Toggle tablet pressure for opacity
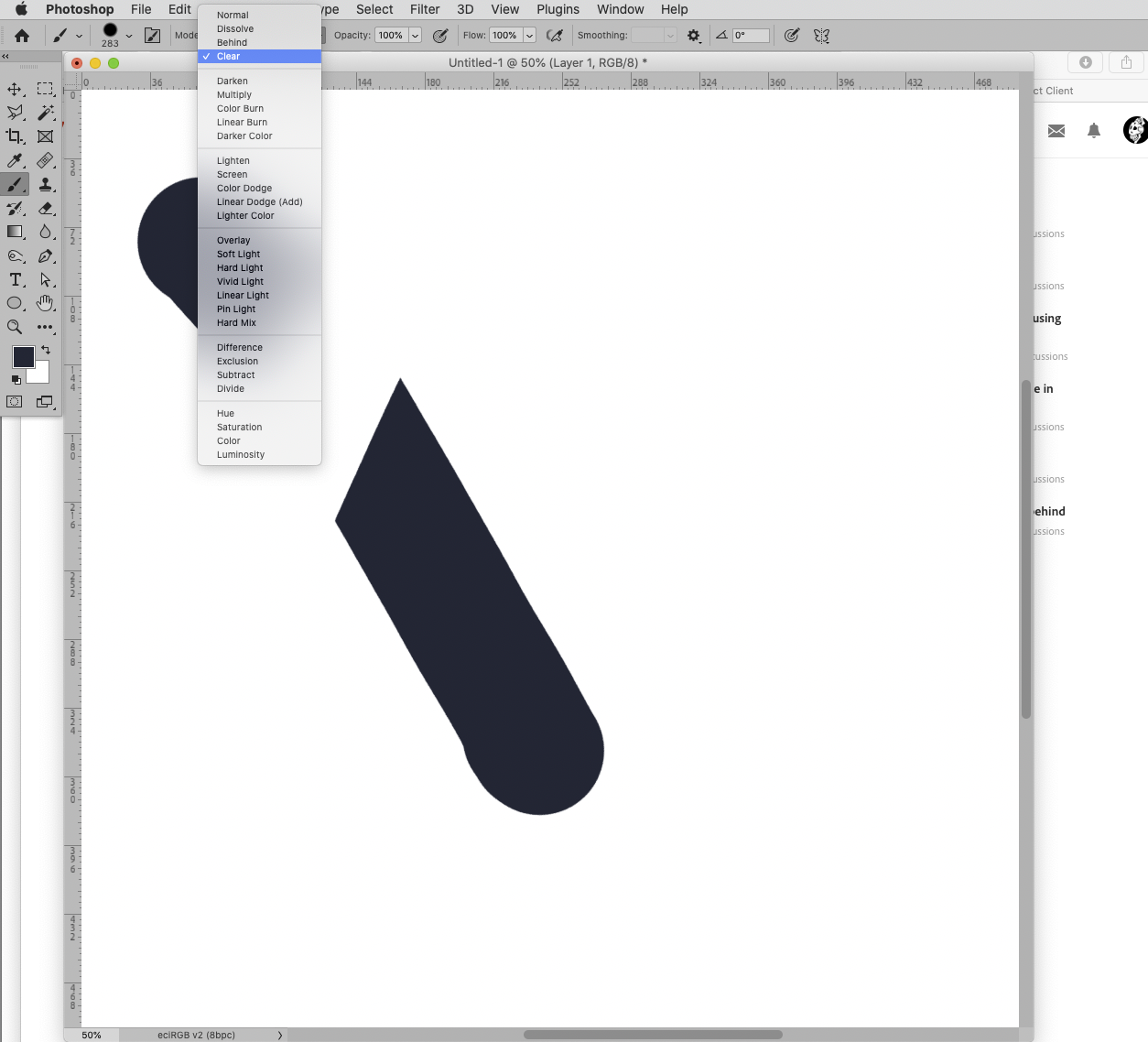 click(x=439, y=35)
